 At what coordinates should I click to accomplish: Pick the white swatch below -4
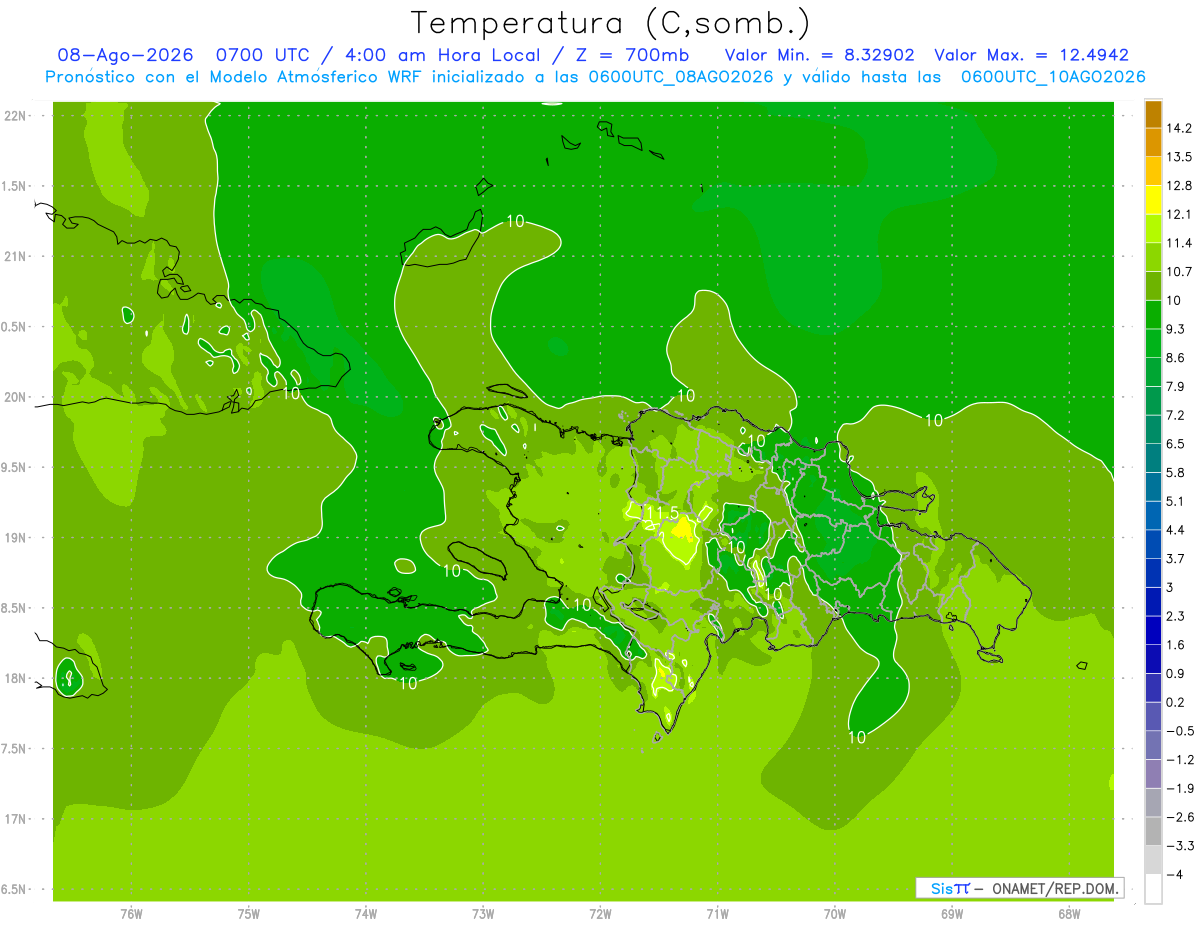click(1153, 889)
